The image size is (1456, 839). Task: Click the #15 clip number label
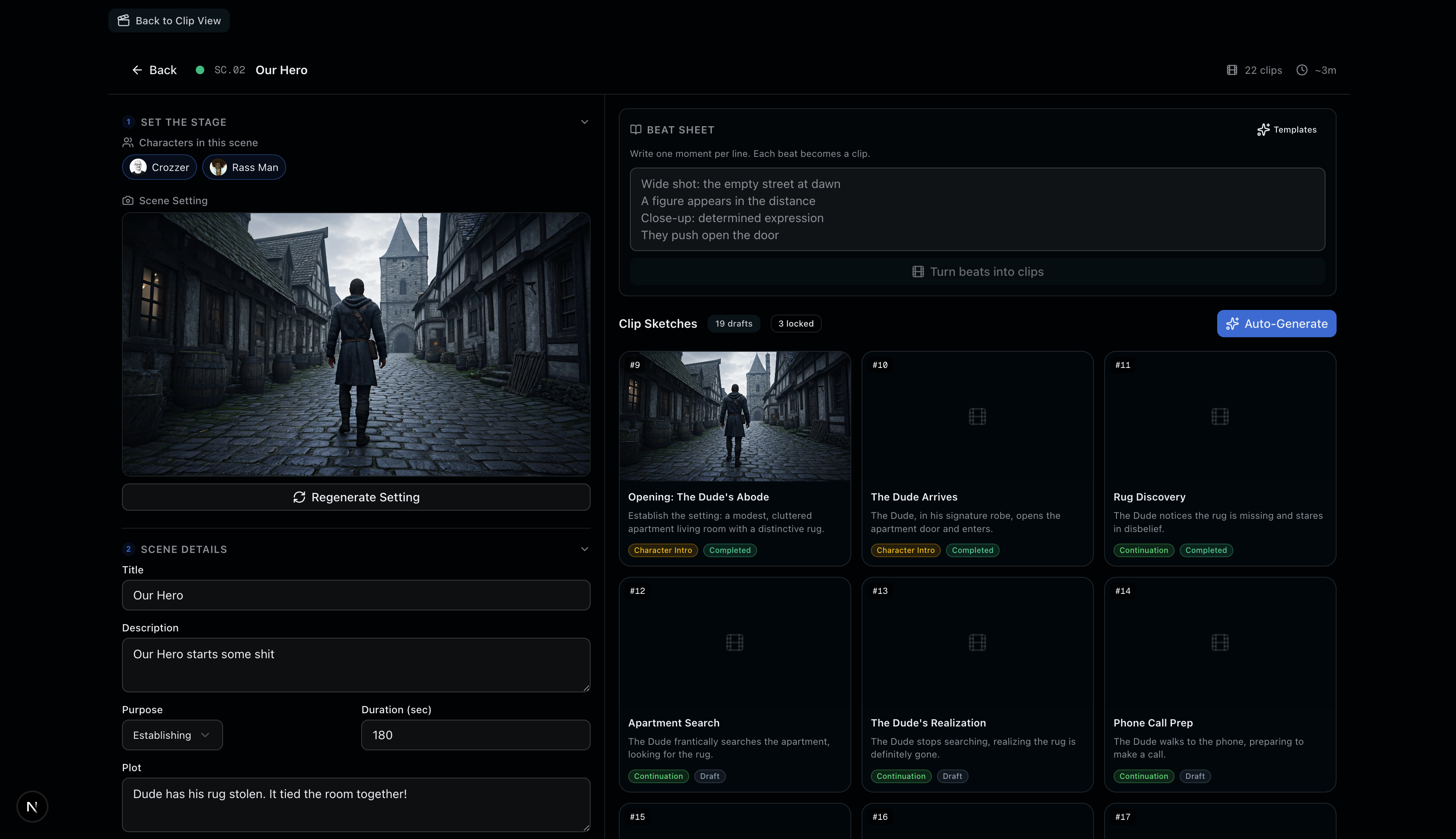pyautogui.click(x=638, y=817)
